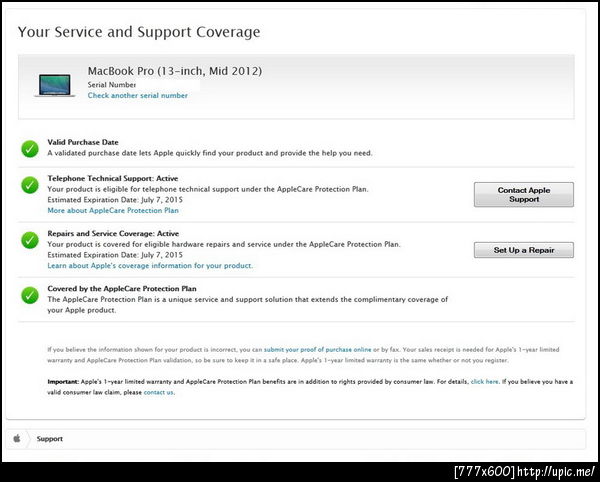The image size is (600, 482).
Task: Follow the contact us link
Action: click(x=159, y=392)
